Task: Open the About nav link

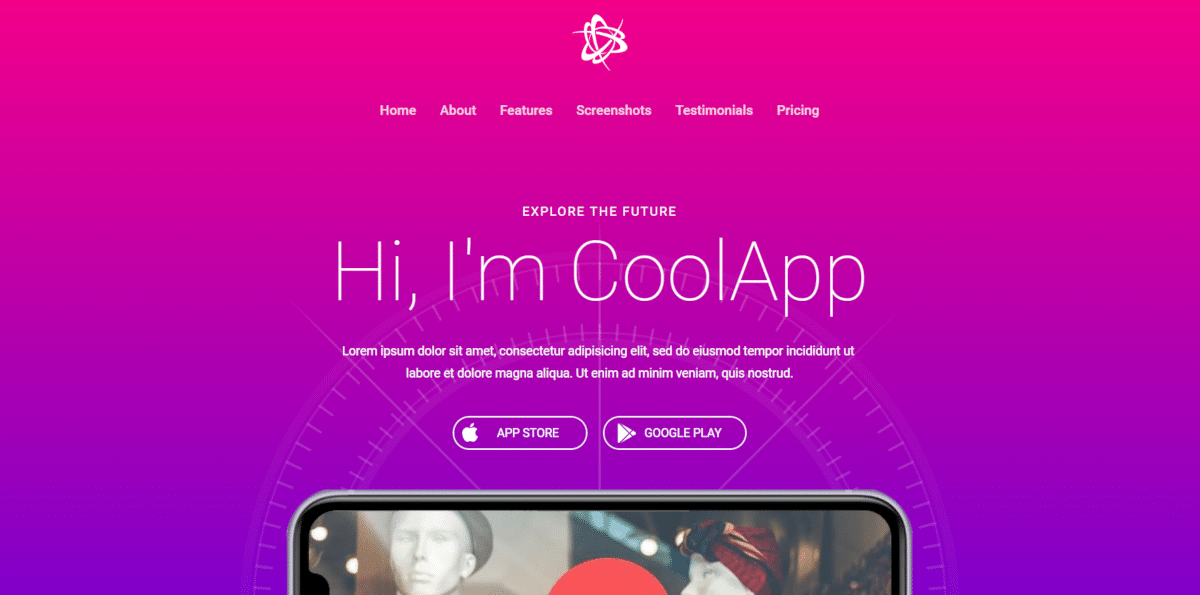Action: point(458,110)
